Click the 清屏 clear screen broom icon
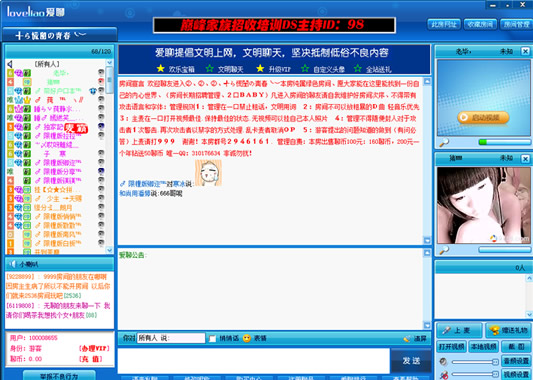The image size is (533, 380). [x=407, y=339]
